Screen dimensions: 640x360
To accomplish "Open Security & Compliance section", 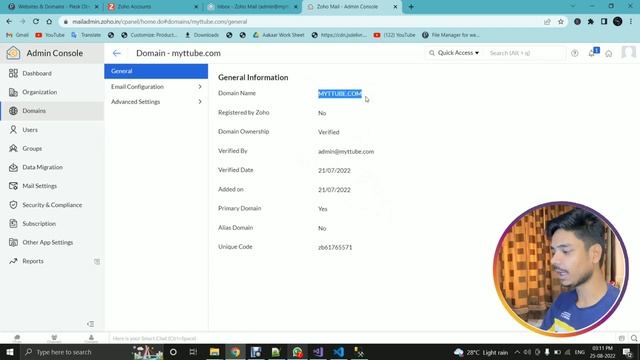I will tap(52, 205).
